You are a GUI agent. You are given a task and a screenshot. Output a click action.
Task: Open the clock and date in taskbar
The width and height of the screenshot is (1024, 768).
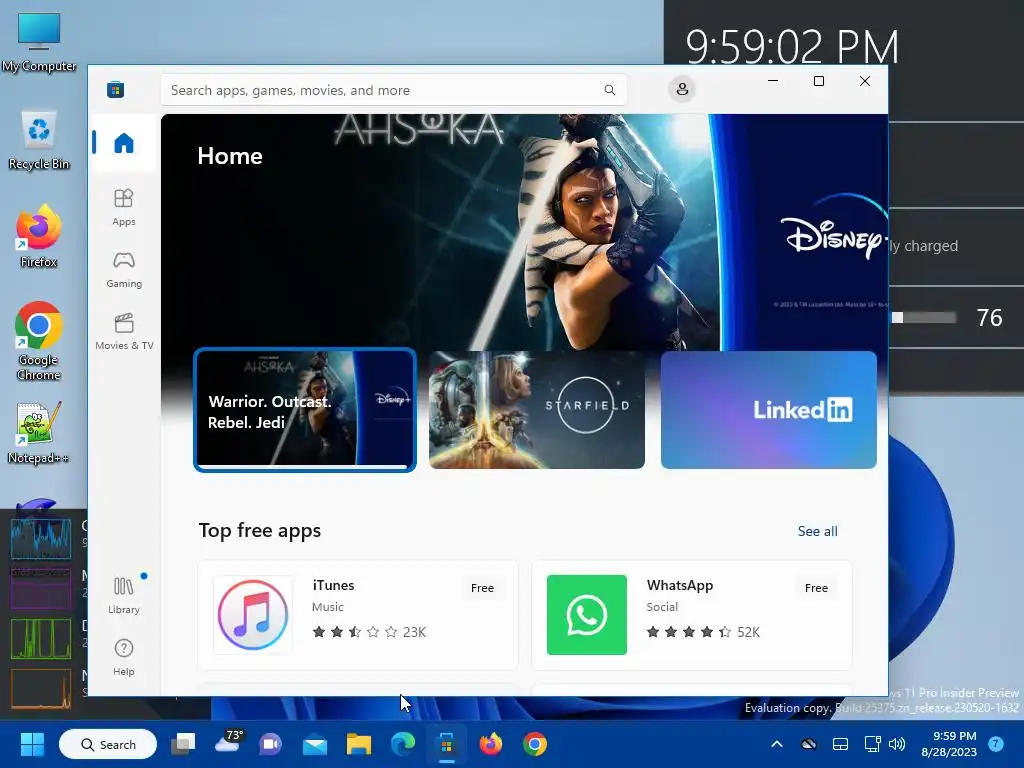click(949, 744)
